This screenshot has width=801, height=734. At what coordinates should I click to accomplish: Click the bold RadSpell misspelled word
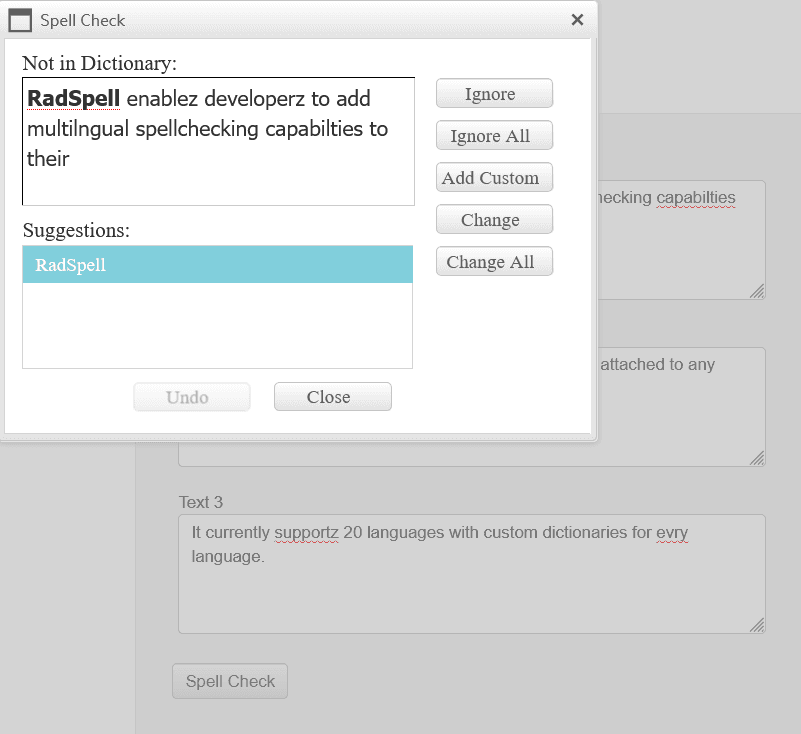[x=74, y=99]
